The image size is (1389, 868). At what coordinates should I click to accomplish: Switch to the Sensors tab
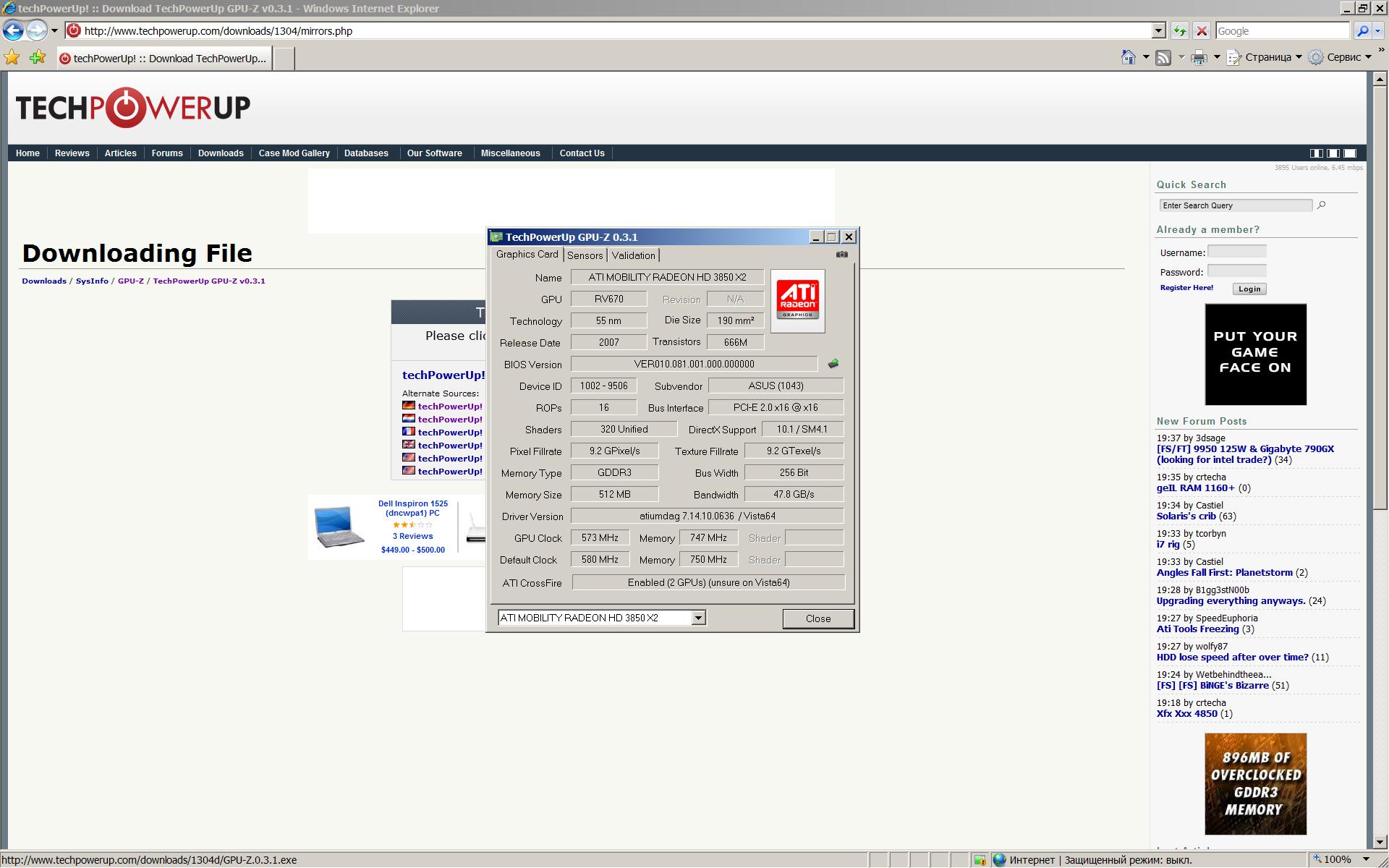point(585,255)
